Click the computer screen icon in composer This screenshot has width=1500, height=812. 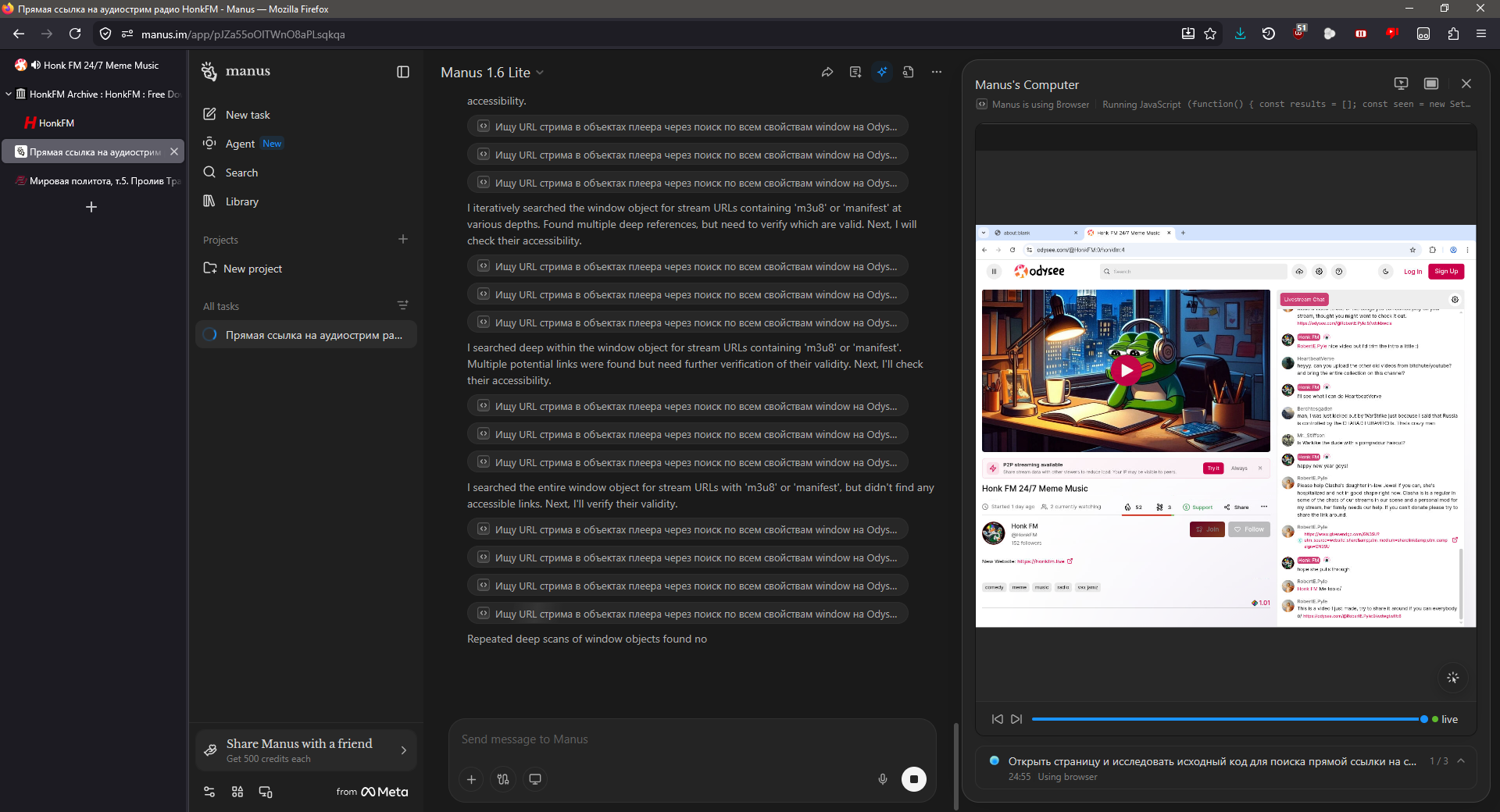[535, 779]
